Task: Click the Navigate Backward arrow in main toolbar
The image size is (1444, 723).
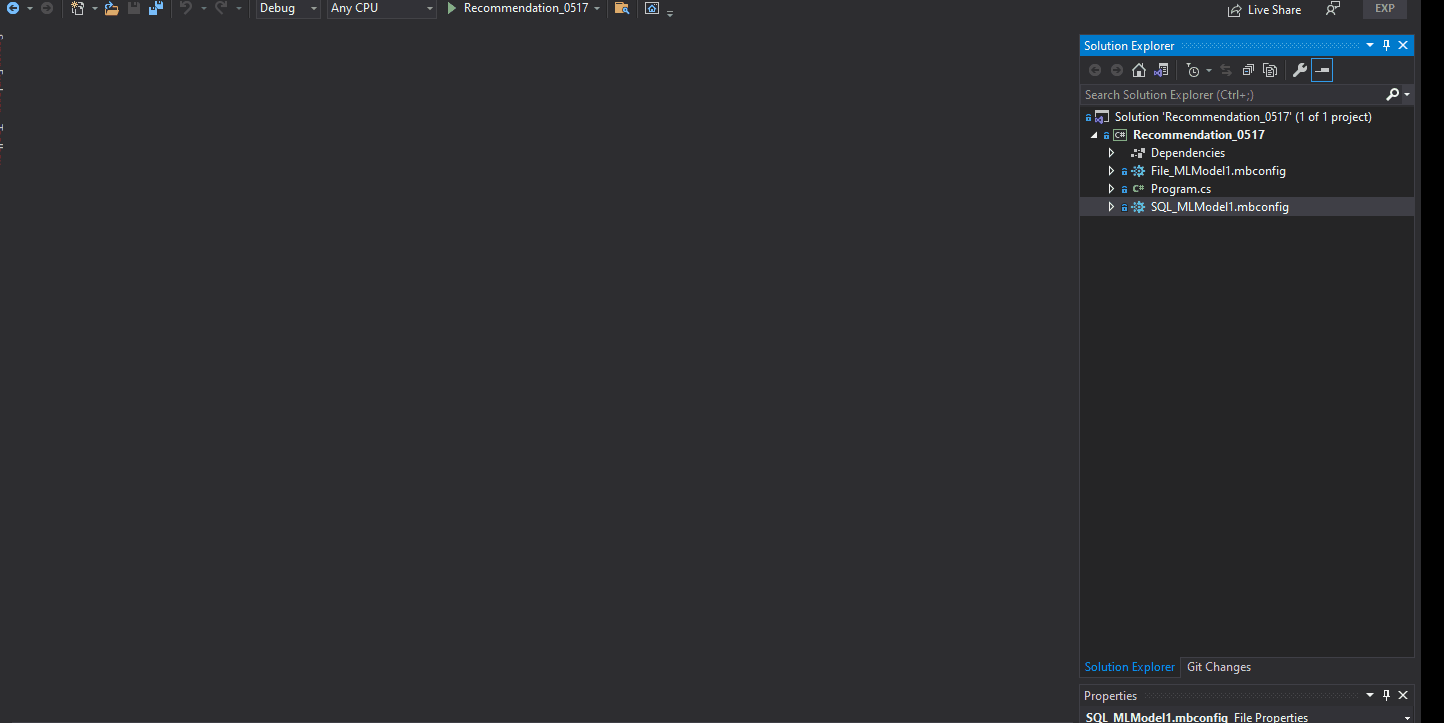Action: [13, 8]
